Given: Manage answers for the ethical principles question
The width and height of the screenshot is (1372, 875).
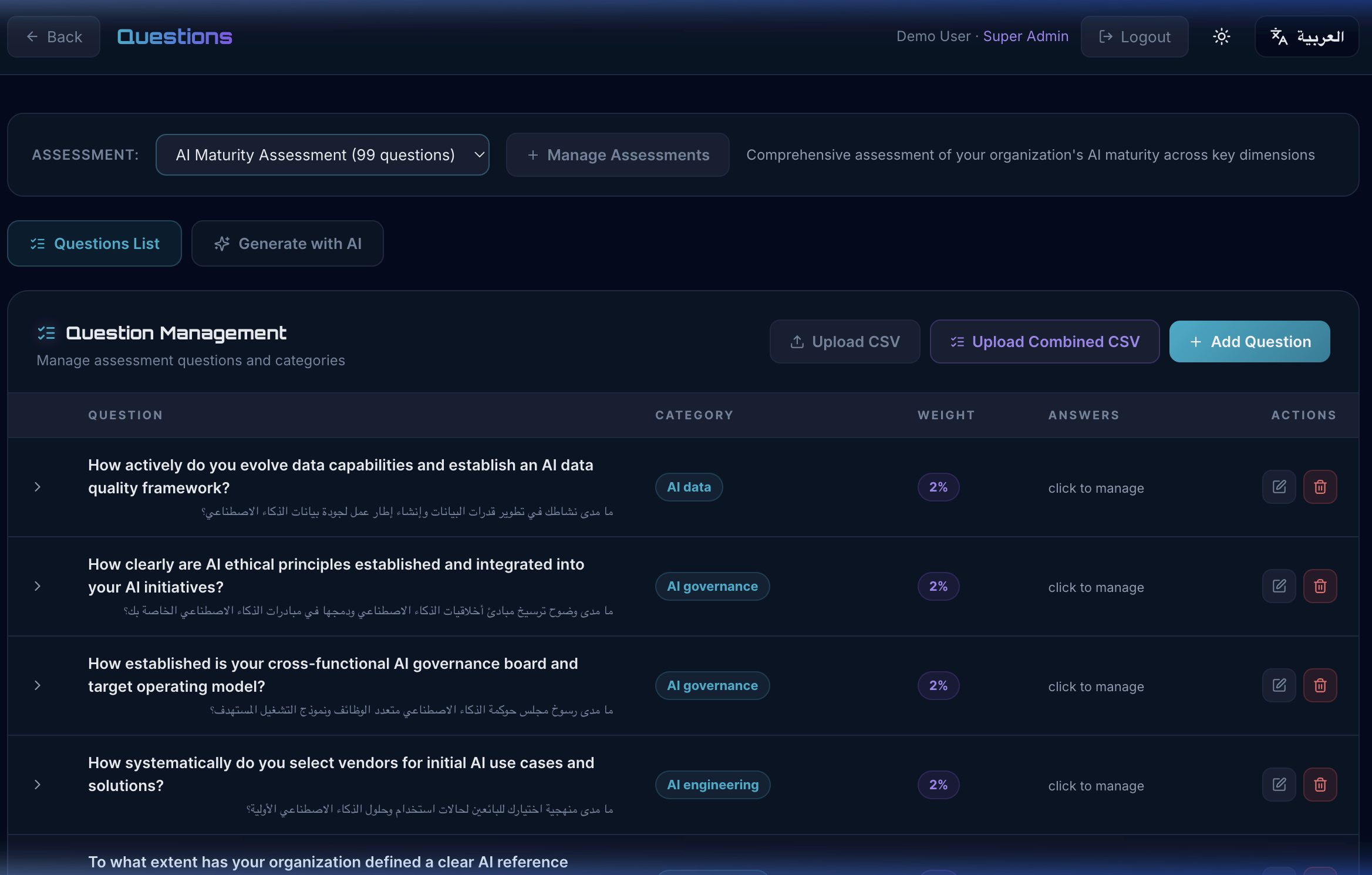Looking at the screenshot, I should coord(1095,587).
